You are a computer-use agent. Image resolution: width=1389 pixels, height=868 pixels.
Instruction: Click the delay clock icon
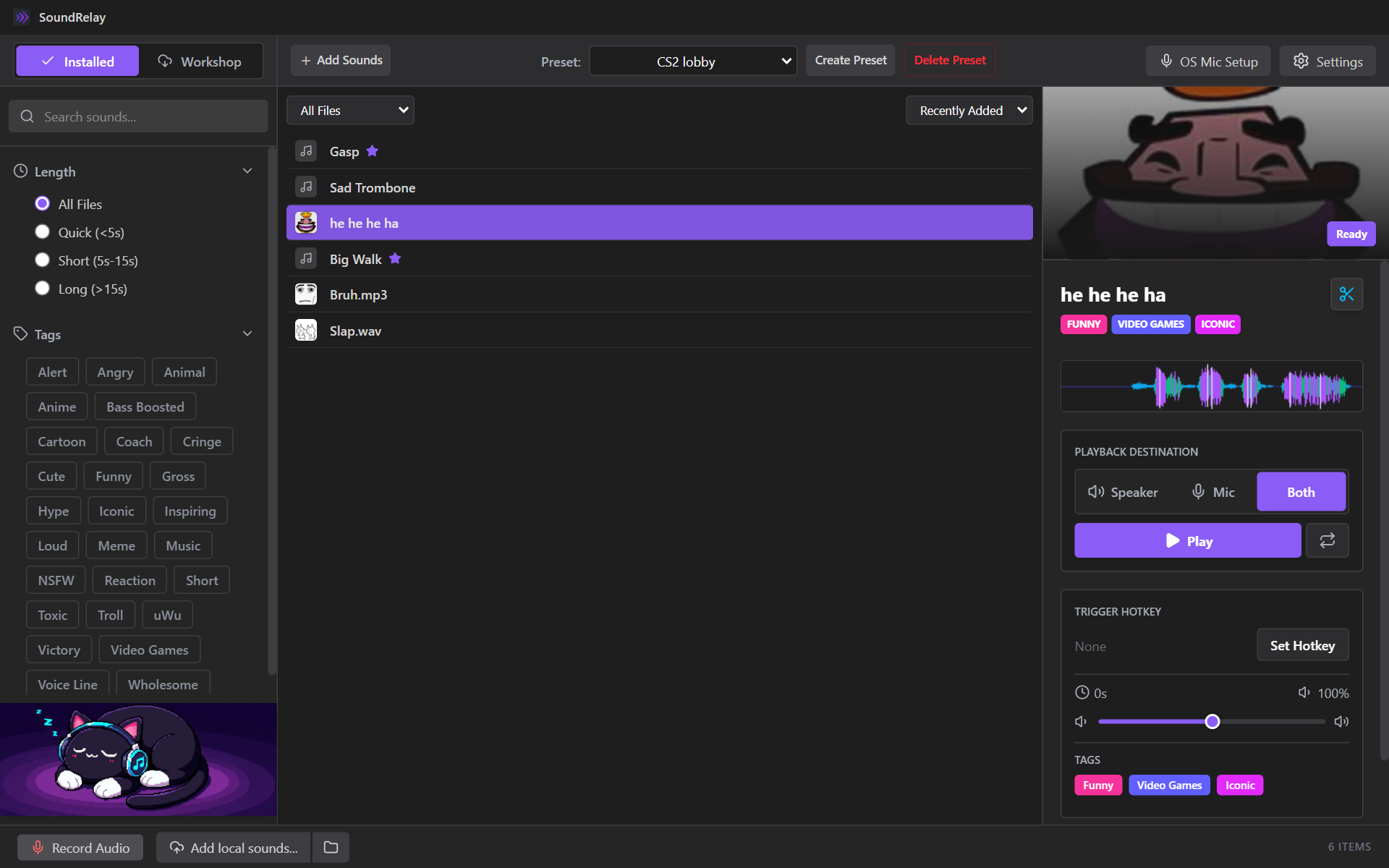click(1082, 692)
